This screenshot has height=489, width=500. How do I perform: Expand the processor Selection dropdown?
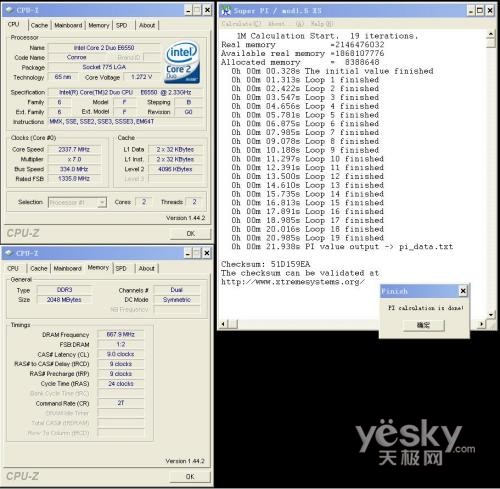[x=102, y=202]
